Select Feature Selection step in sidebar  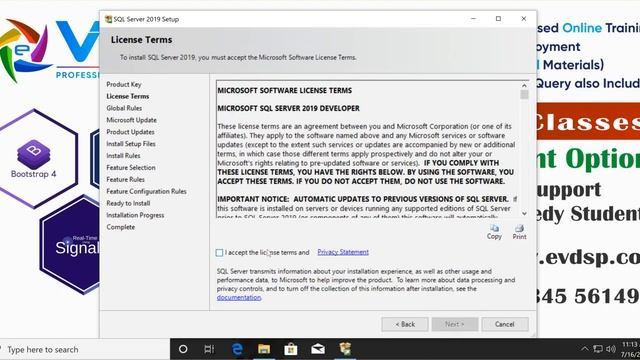click(131, 167)
